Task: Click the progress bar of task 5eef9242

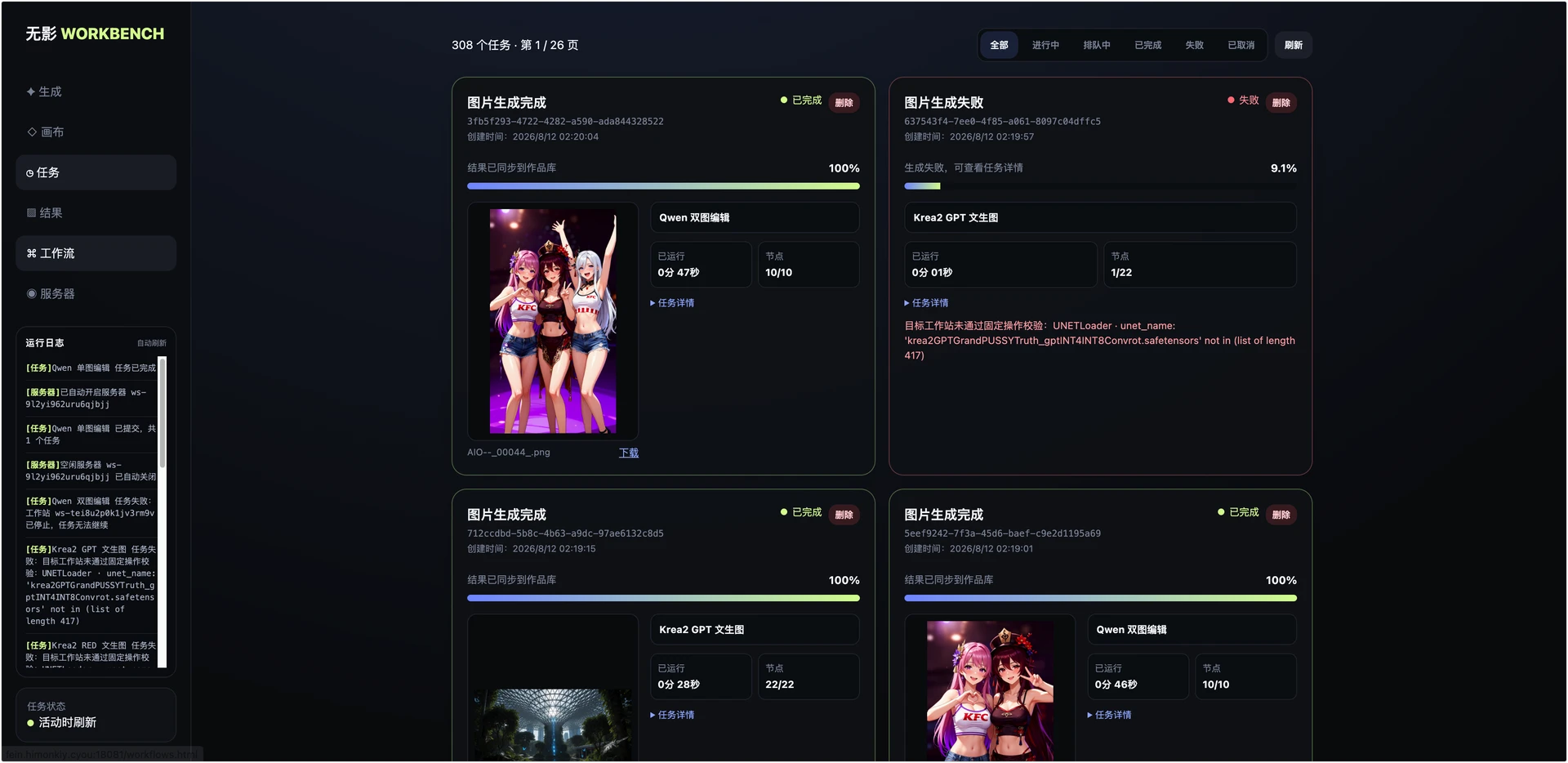Action: (x=1100, y=598)
